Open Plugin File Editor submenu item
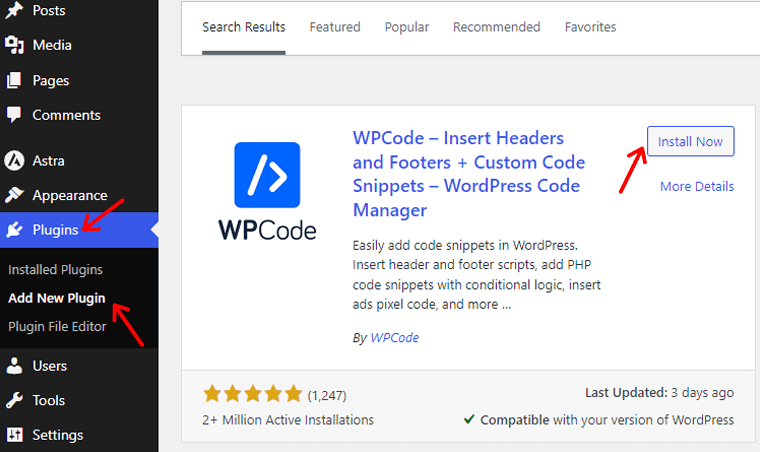The height and width of the screenshot is (452, 760). pyautogui.click(x=57, y=326)
